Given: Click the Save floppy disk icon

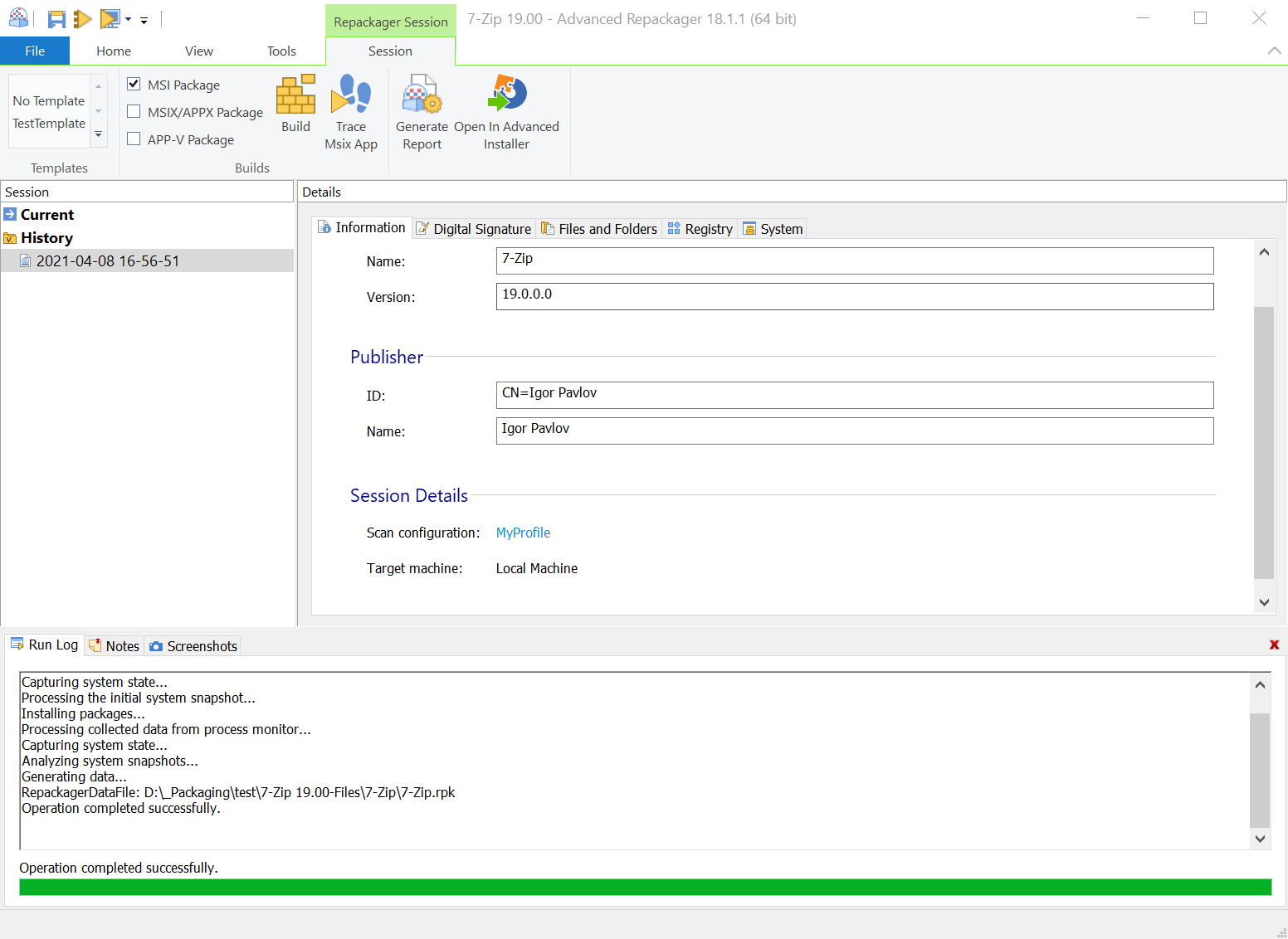Looking at the screenshot, I should click(x=56, y=19).
